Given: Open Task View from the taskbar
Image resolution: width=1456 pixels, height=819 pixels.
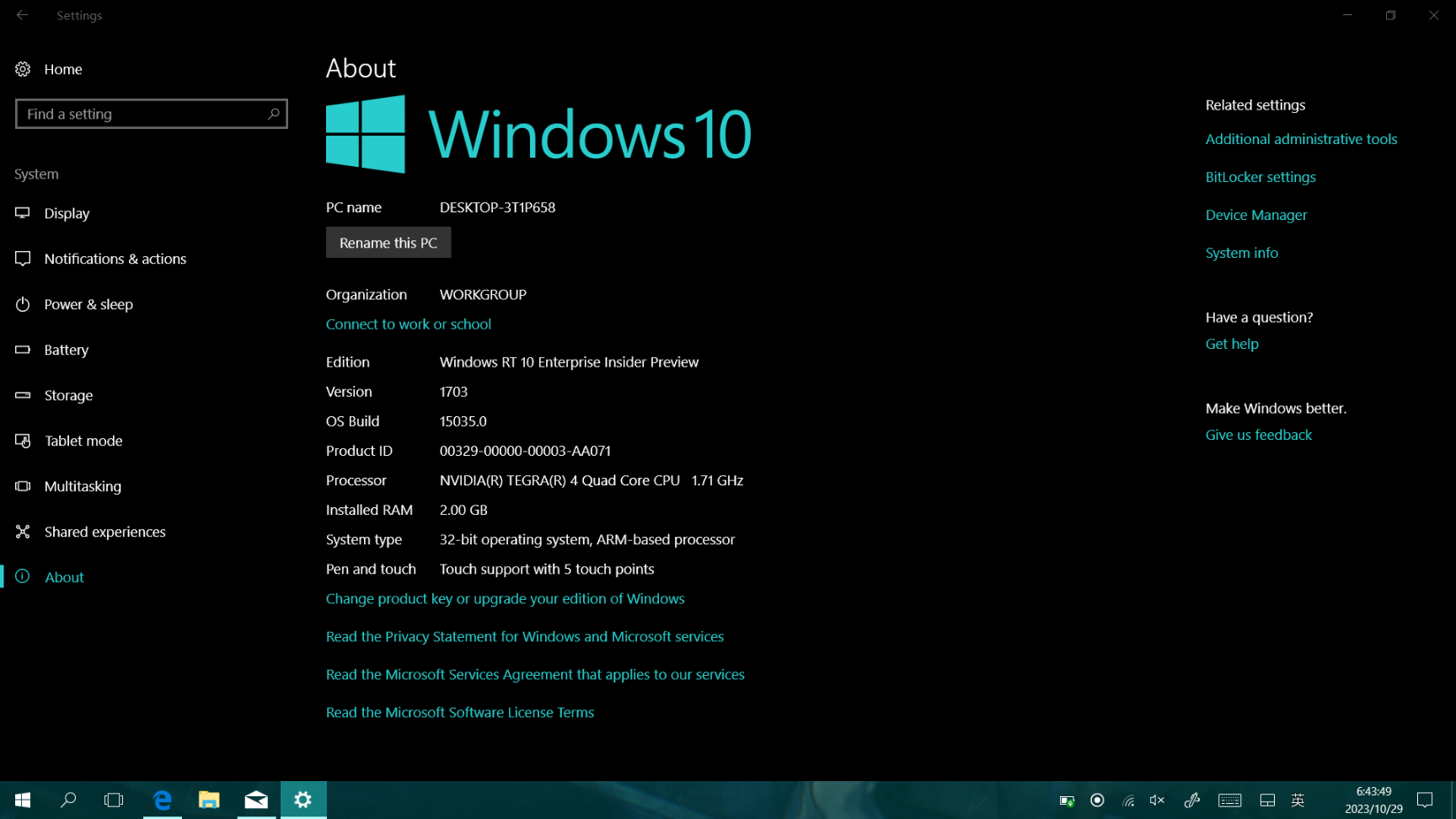Looking at the screenshot, I should pyautogui.click(x=114, y=800).
